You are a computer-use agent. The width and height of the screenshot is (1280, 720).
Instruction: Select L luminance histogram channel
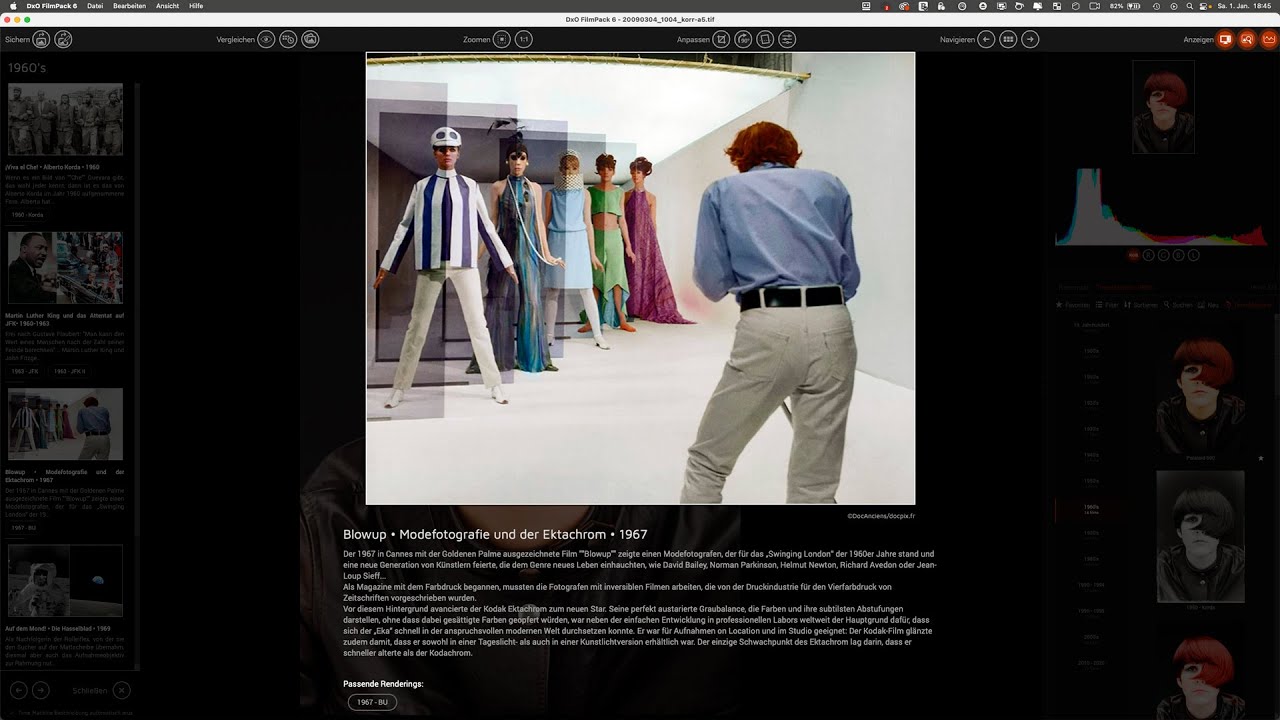click(1193, 255)
